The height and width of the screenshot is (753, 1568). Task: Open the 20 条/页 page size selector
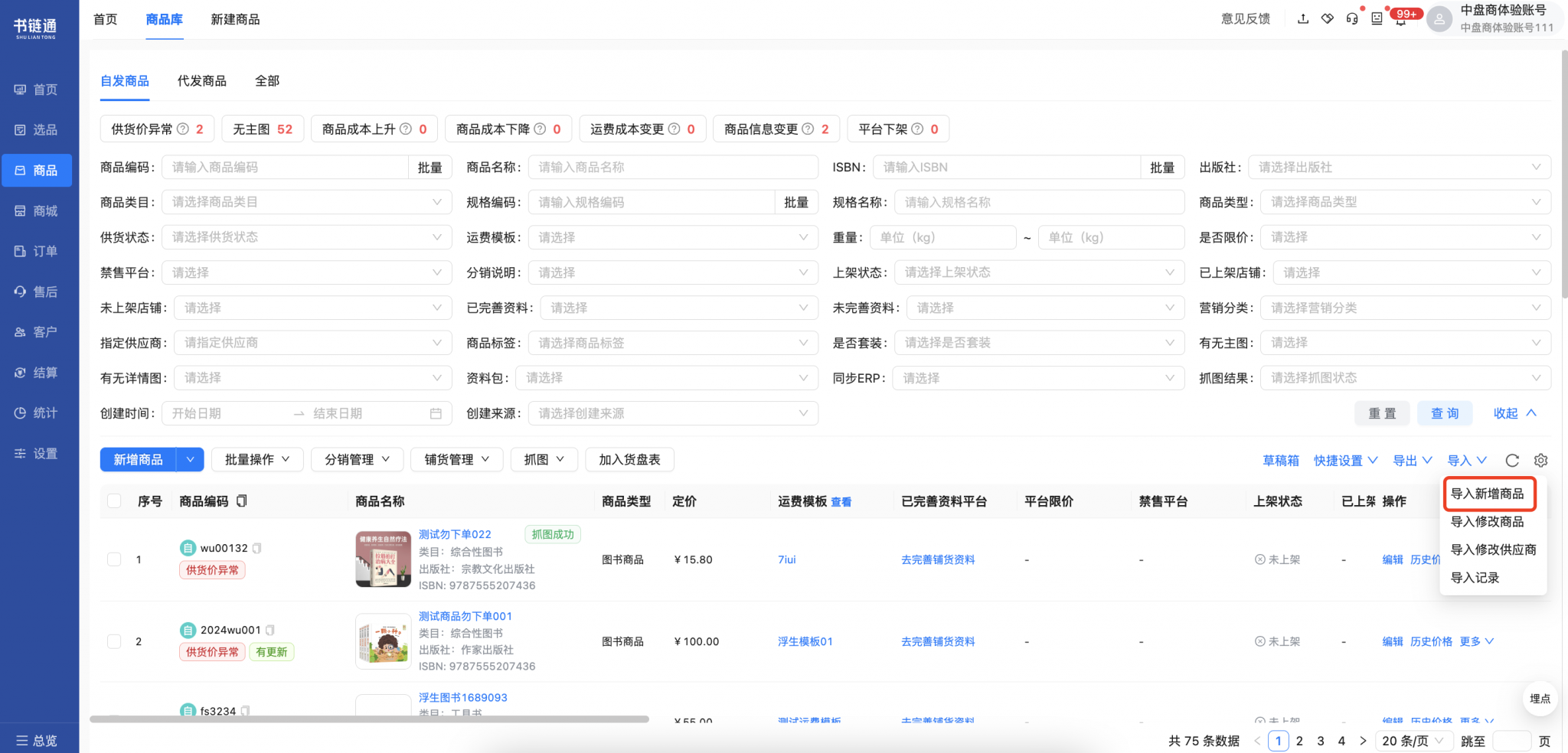(x=1413, y=741)
